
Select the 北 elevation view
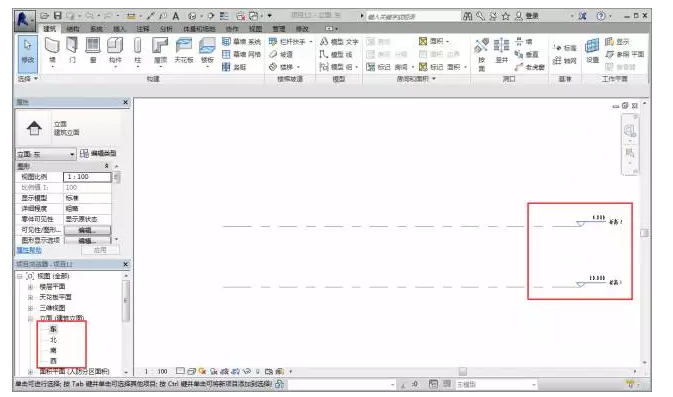pyautogui.click(x=53, y=340)
